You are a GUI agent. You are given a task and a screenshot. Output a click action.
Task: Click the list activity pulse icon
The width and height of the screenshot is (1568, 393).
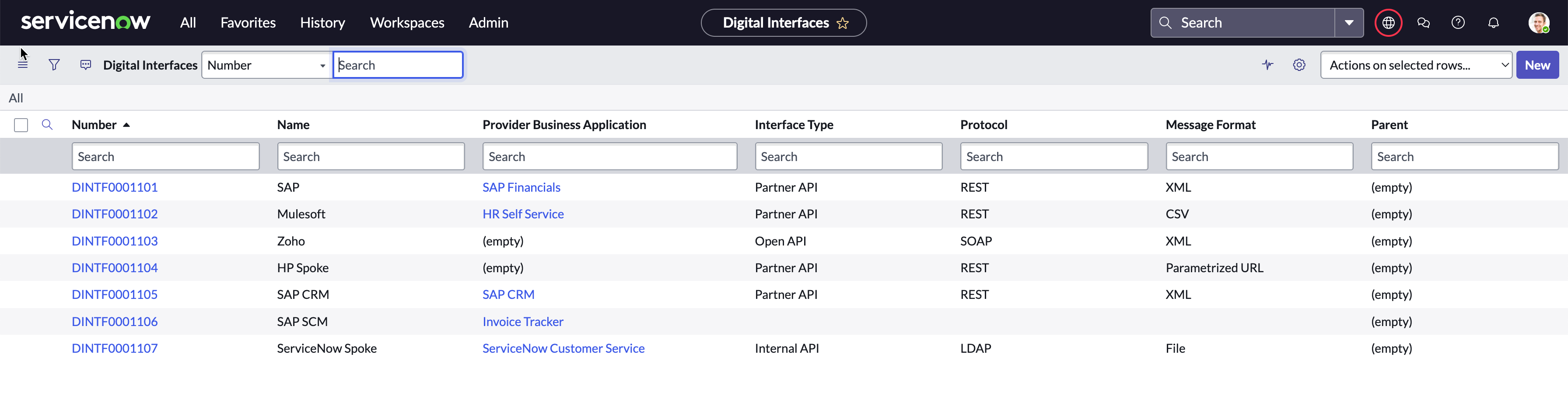tap(1267, 65)
